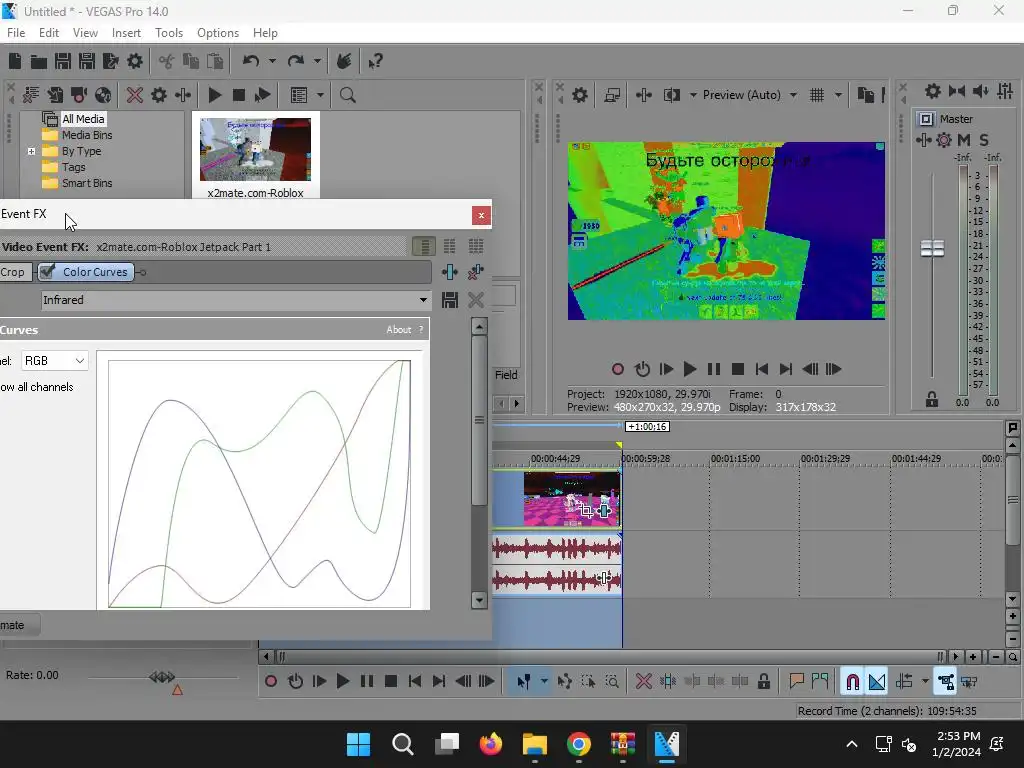
Task: Click the Dim Output speaker icon
Action: click(980, 91)
